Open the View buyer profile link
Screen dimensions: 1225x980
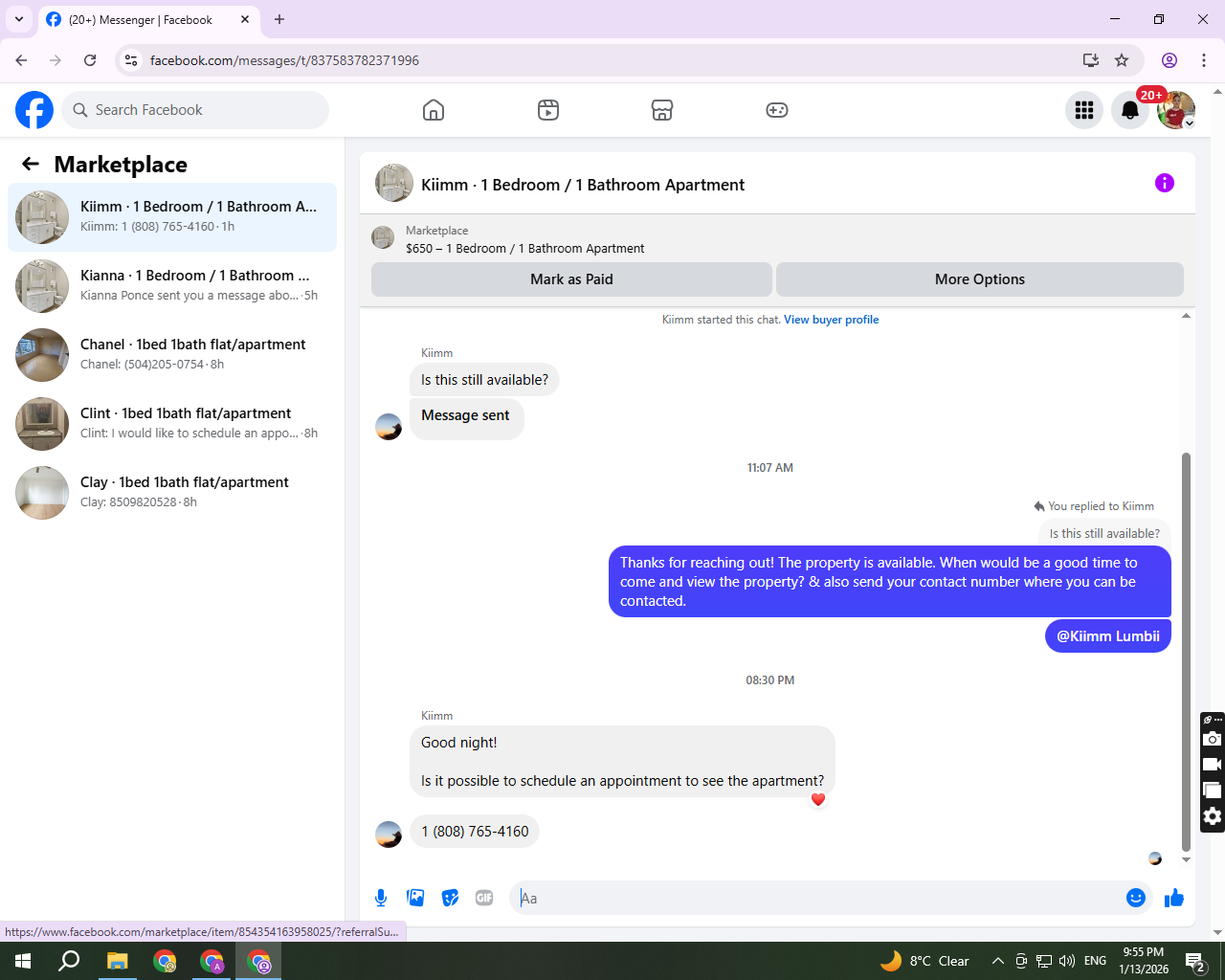[831, 320]
